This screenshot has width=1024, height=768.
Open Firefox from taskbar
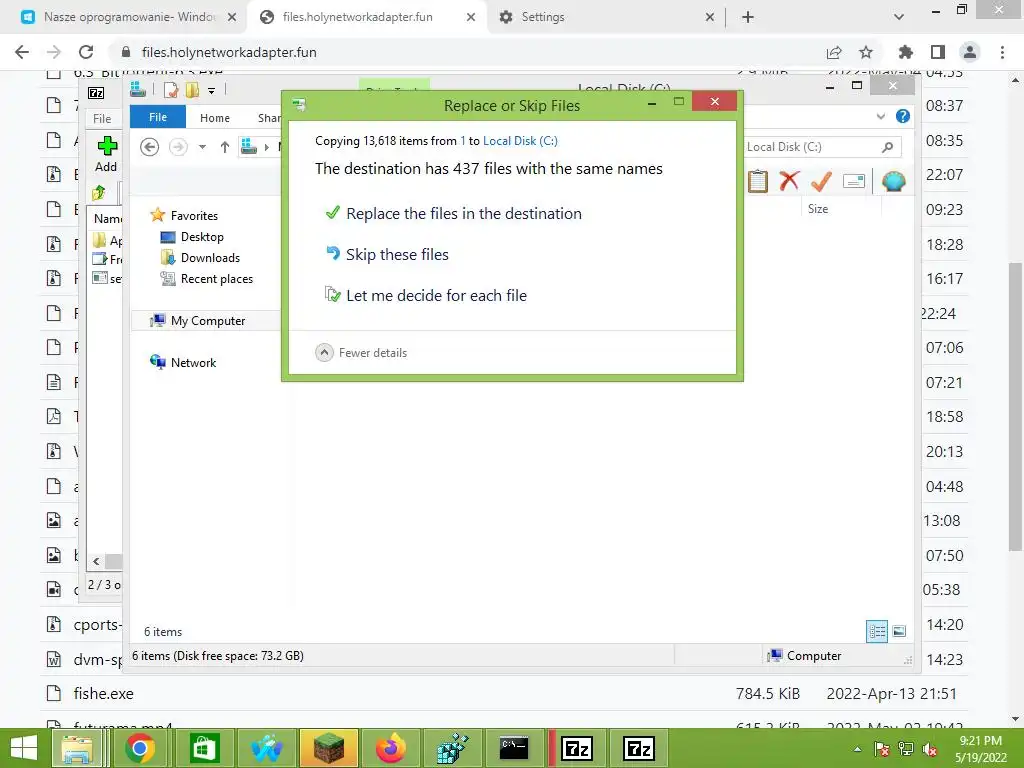pos(391,748)
